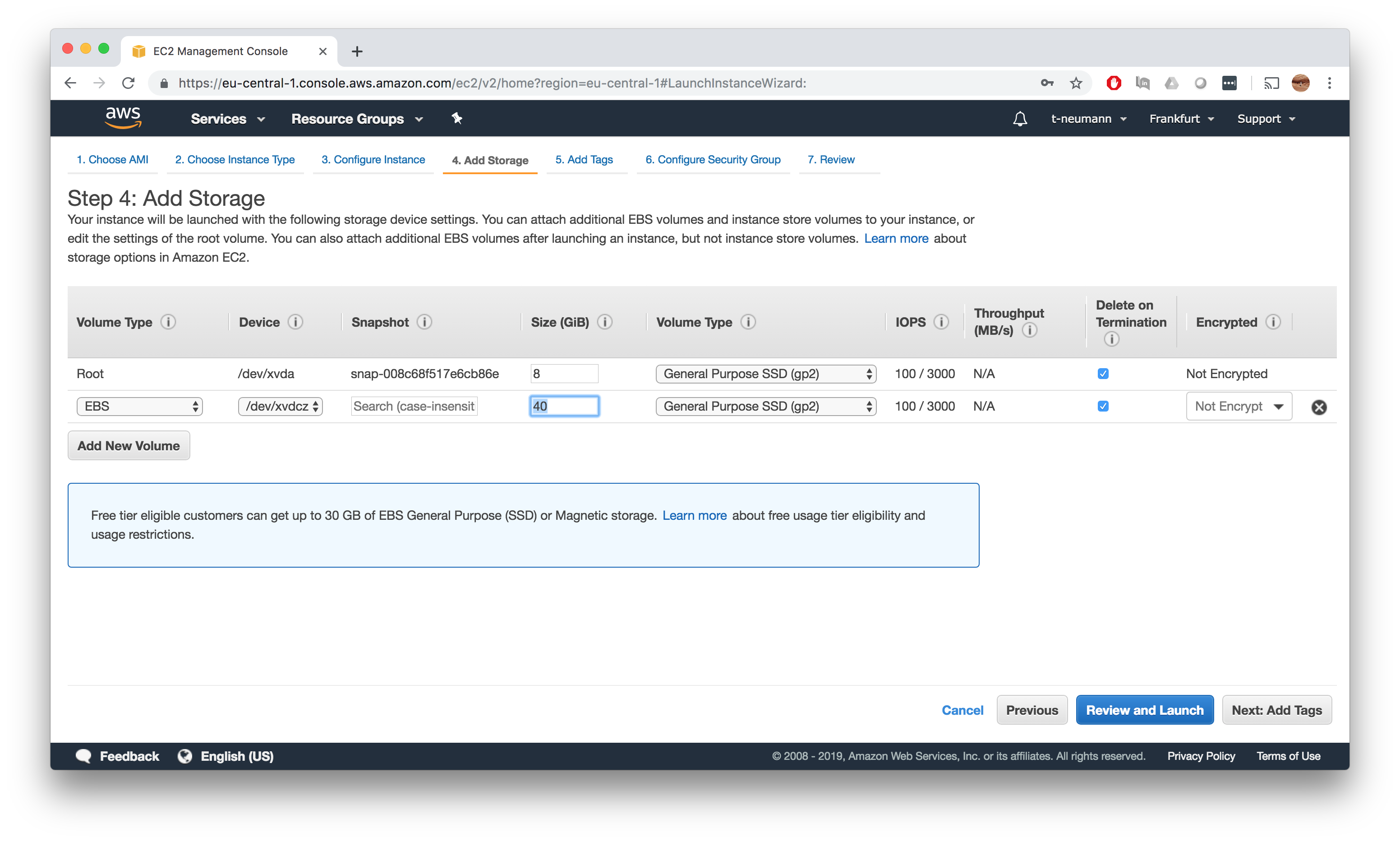The width and height of the screenshot is (1400, 842).
Task: Navigate to the Add Tags step
Action: click(584, 159)
